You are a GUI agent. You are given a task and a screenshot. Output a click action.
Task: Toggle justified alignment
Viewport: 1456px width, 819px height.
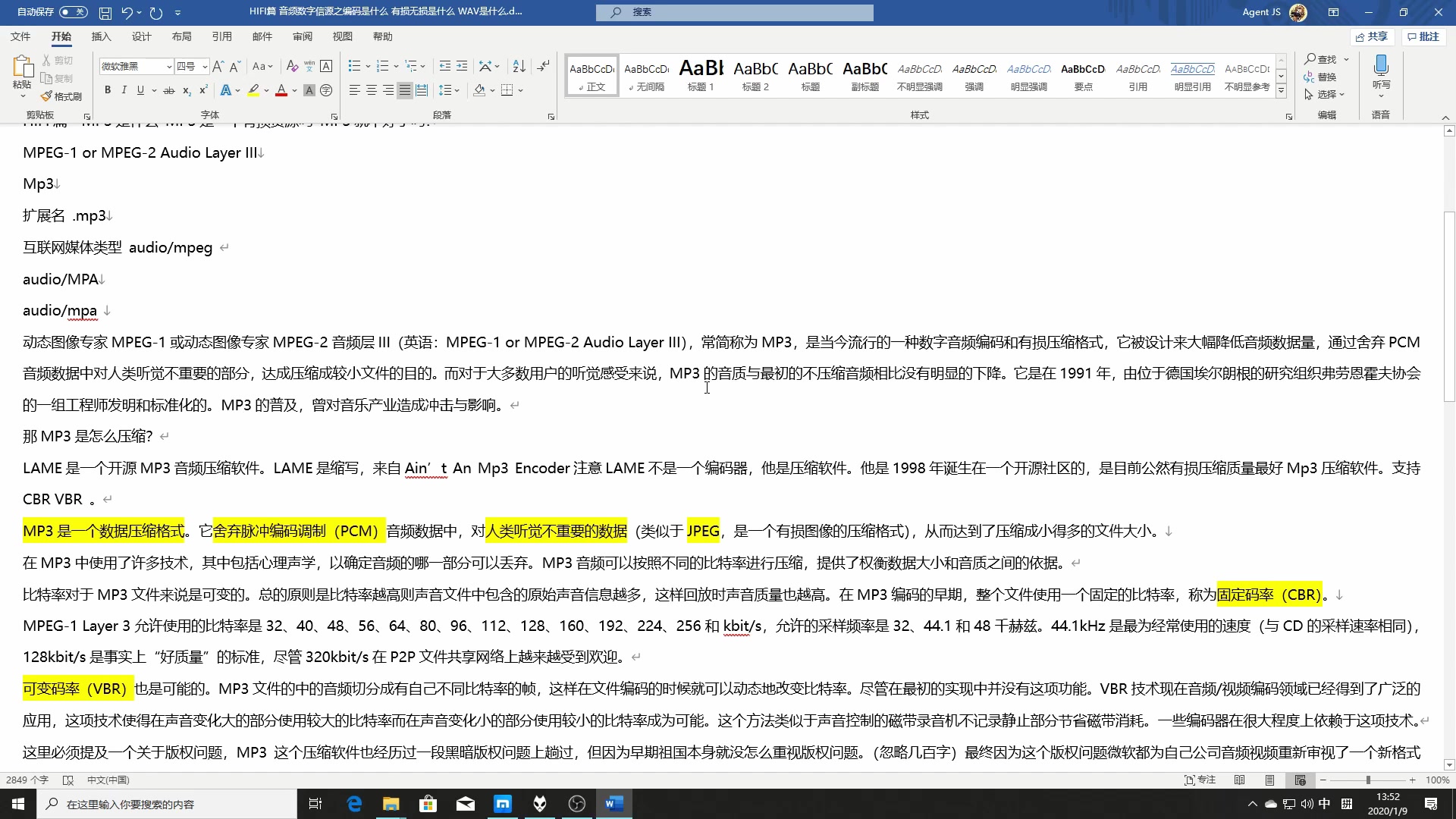(405, 90)
